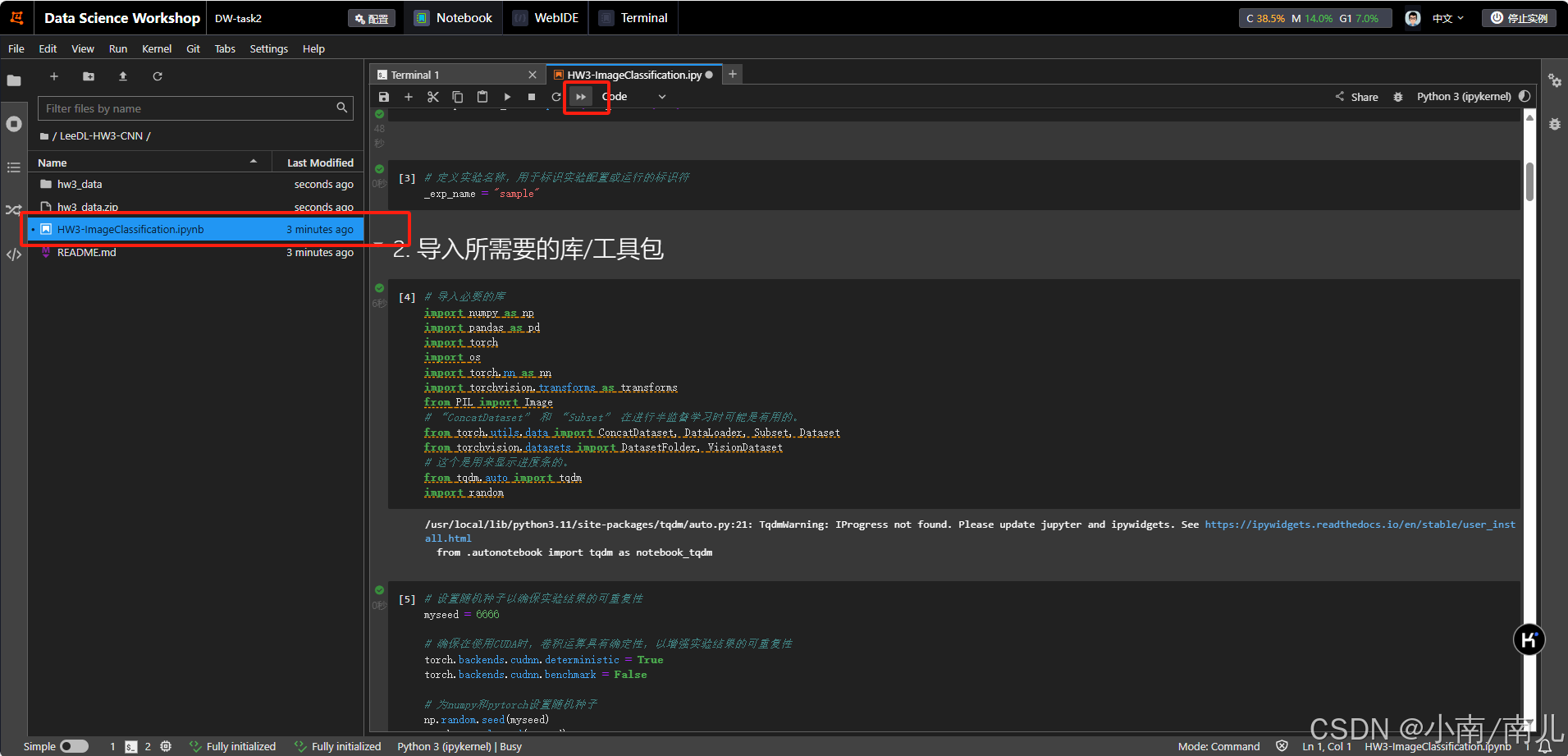Paste cell from clipboard
The image size is (1568, 756).
click(x=482, y=97)
